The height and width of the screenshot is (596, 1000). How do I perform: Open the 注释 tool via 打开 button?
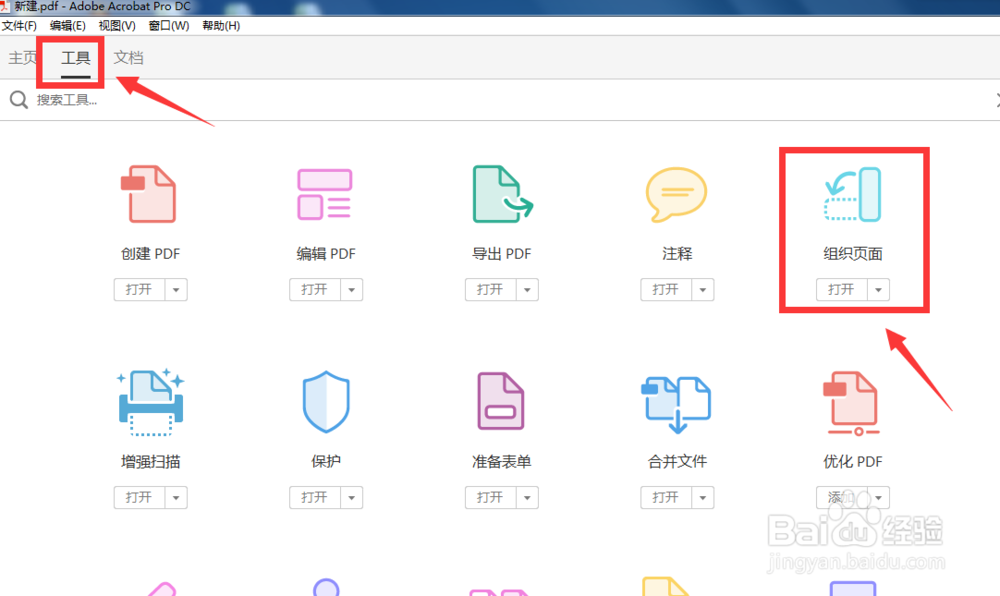666,289
